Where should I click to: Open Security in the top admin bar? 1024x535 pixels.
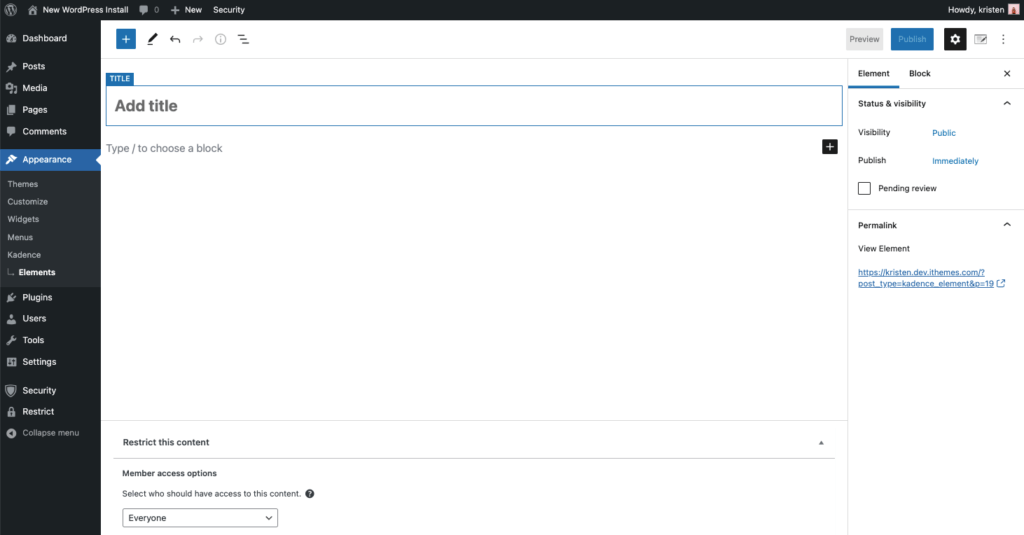(x=229, y=10)
